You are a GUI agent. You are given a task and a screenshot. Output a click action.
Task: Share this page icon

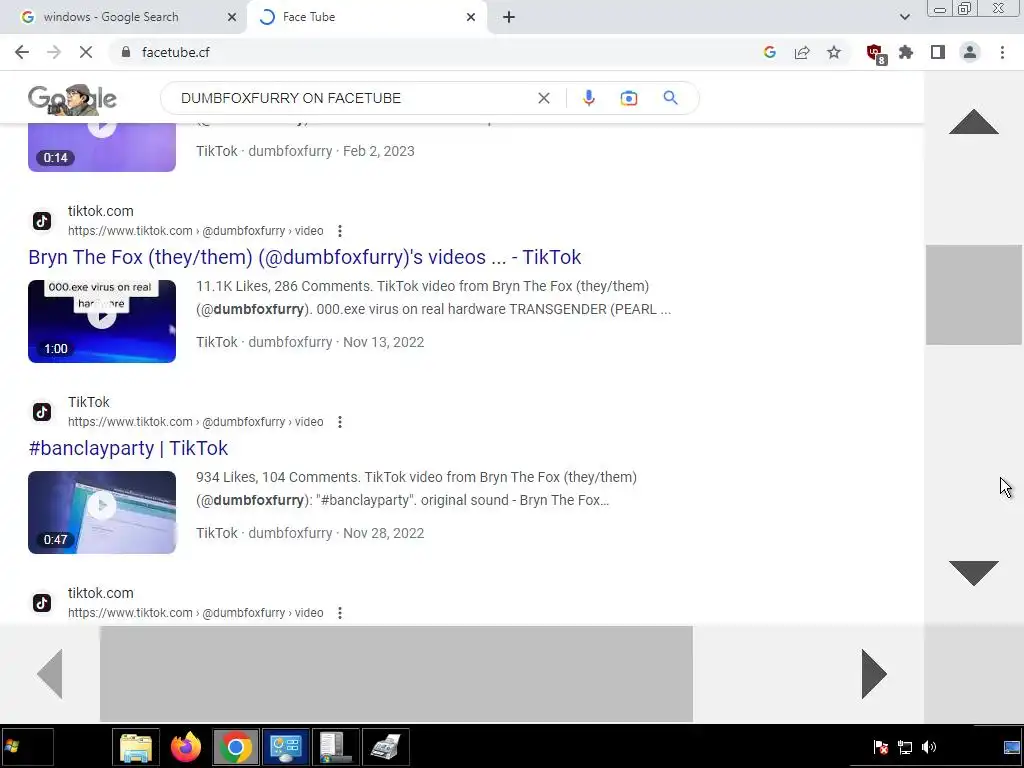pos(802,52)
